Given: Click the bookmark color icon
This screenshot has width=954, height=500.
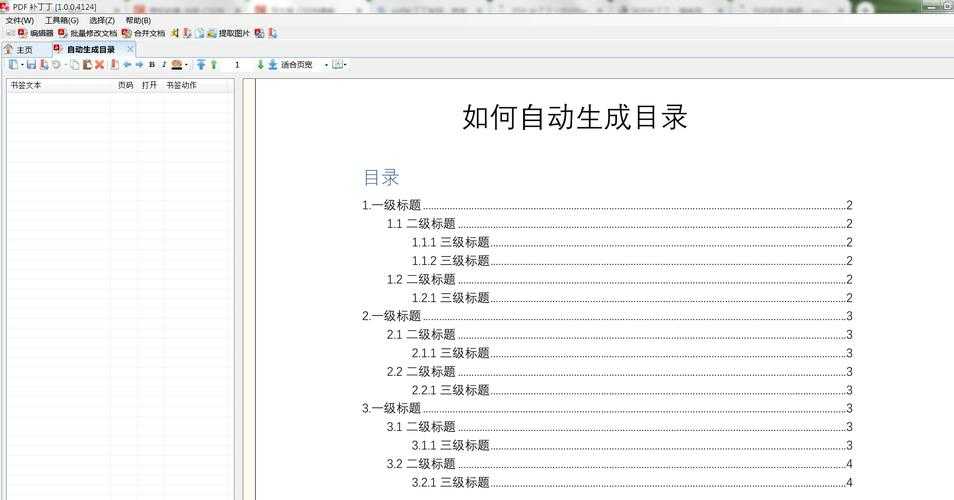Looking at the screenshot, I should coord(176,64).
